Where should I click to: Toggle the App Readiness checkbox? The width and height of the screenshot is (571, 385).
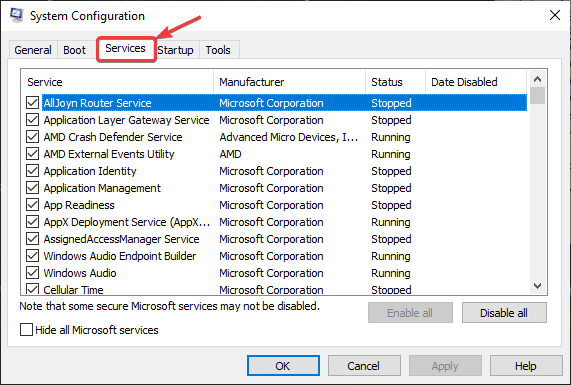[x=32, y=205]
